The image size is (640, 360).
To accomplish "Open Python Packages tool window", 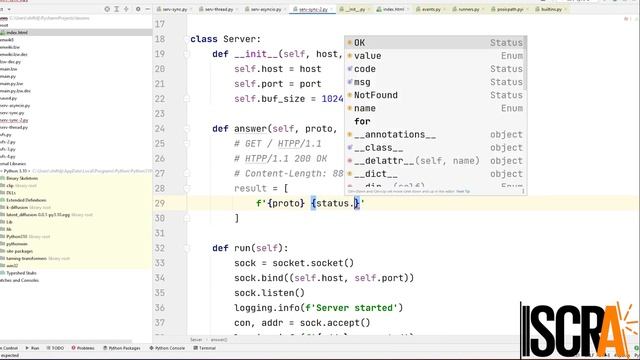I will point(122,348).
